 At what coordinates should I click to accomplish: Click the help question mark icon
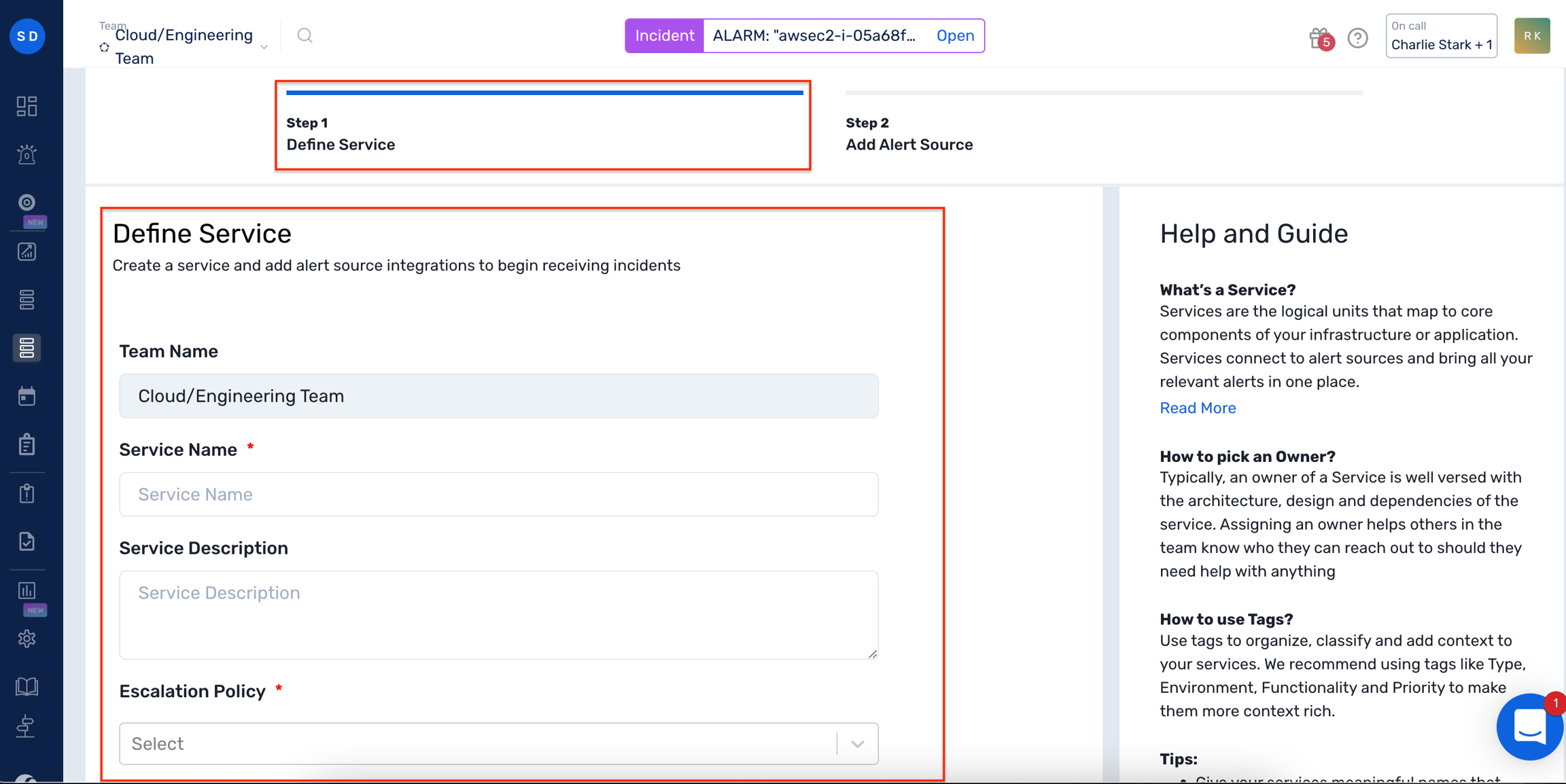1357,38
